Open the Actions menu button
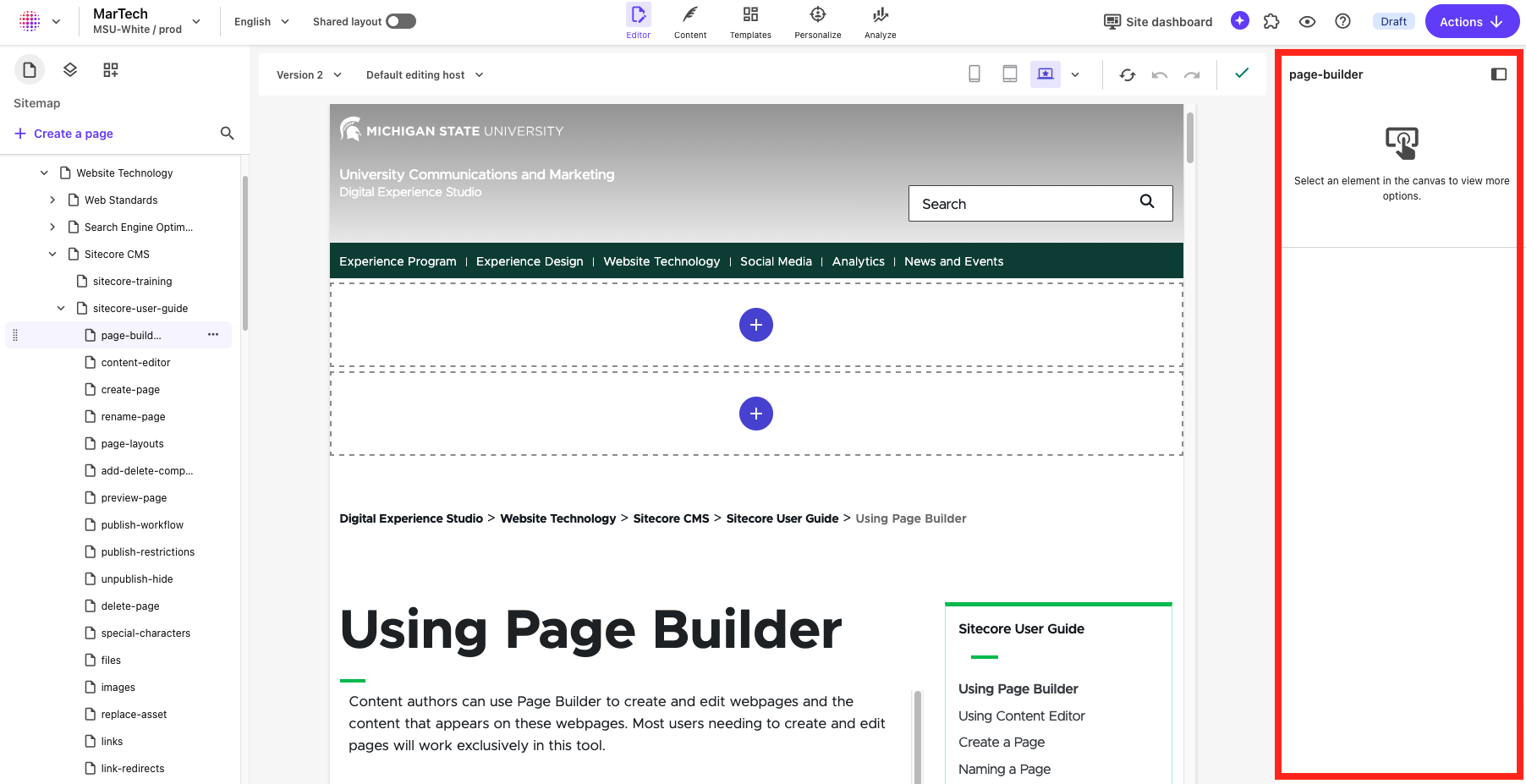 click(x=1472, y=21)
